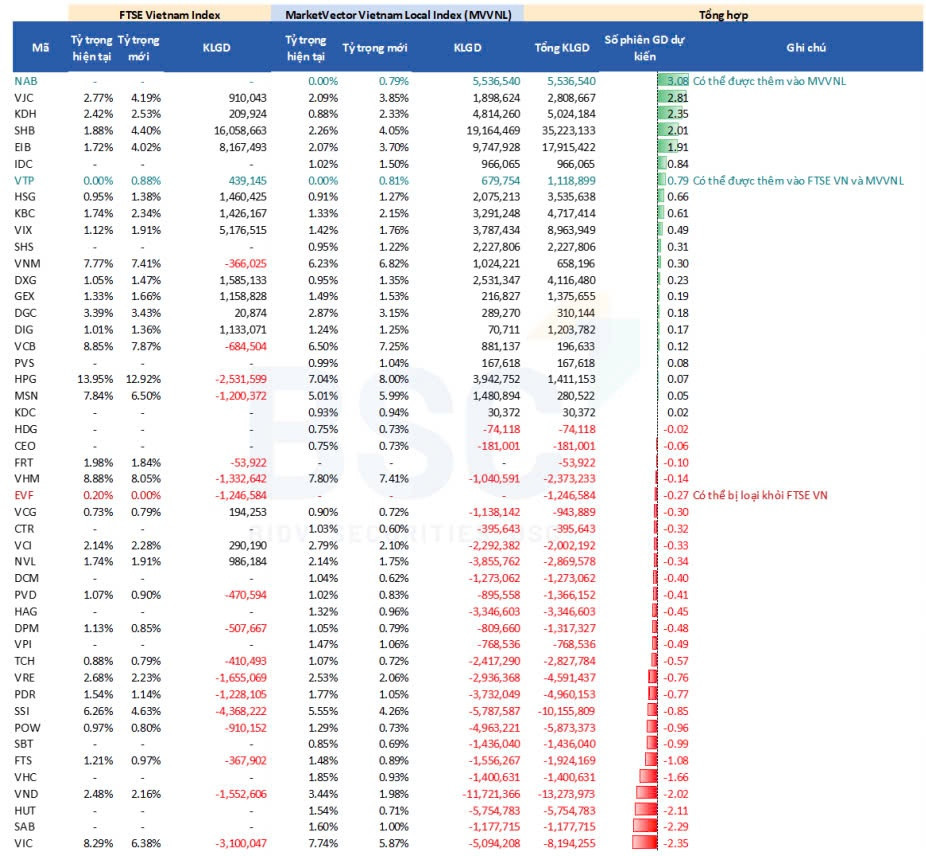The image size is (926, 856).
Task: Select the VIC ticker cell
Action: pos(24,843)
